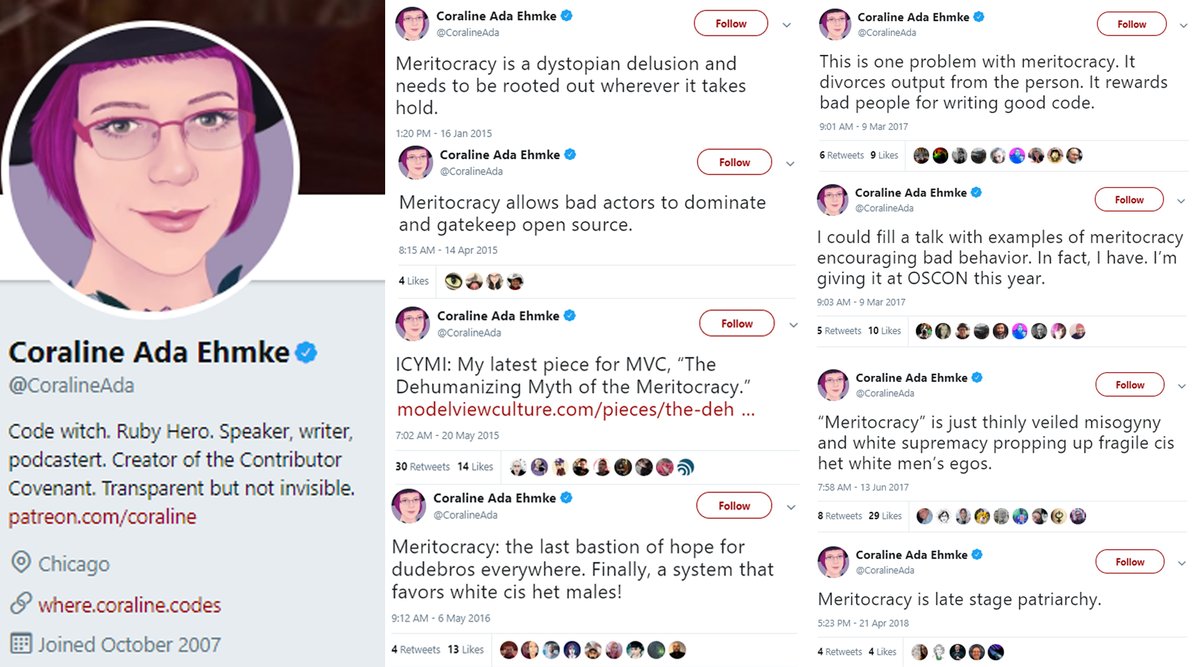This screenshot has width=1199, height=667.
Task: Click a liker's avatar under the OSCON tweet
Action: click(x=922, y=330)
